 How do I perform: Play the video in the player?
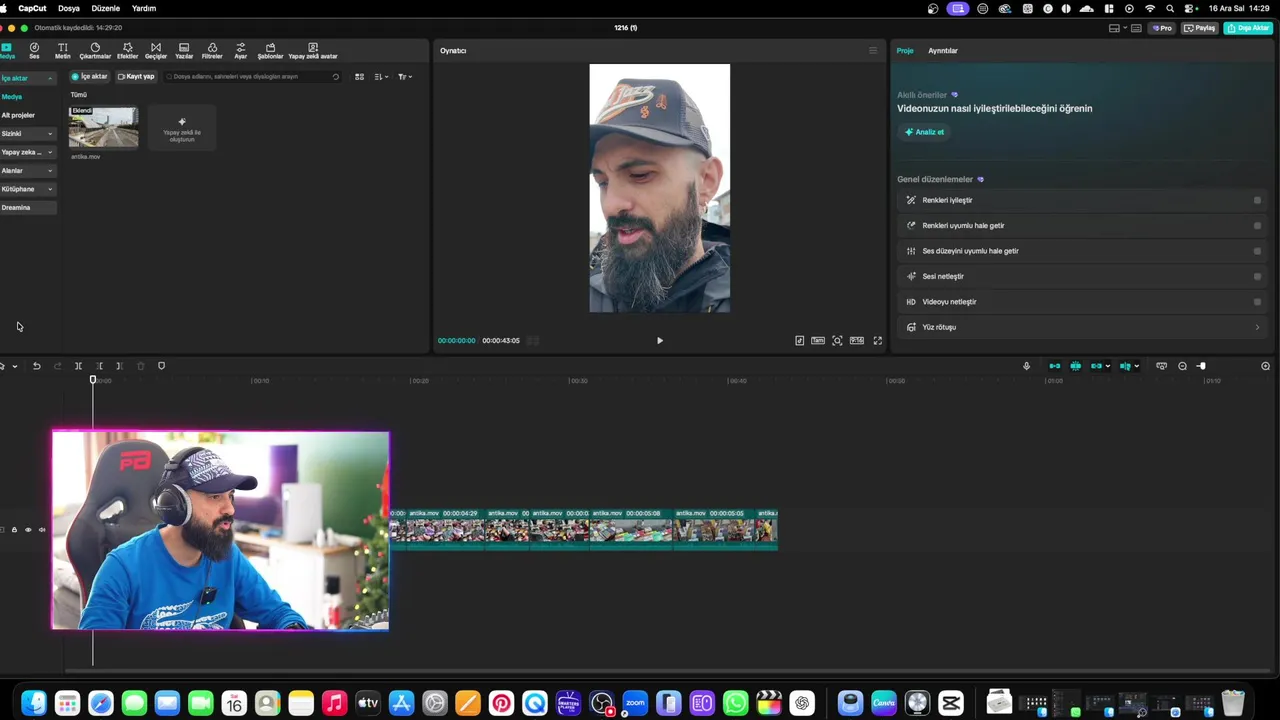660,341
